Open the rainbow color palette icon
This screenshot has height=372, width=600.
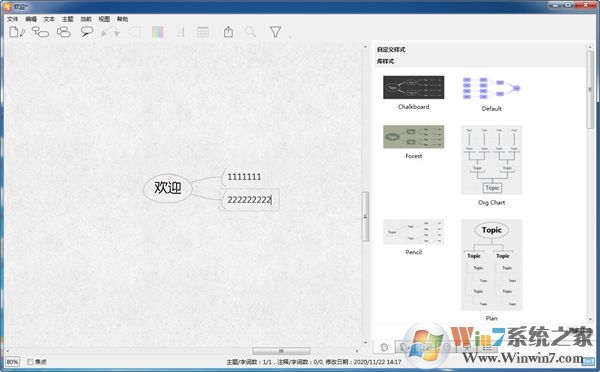point(158,32)
